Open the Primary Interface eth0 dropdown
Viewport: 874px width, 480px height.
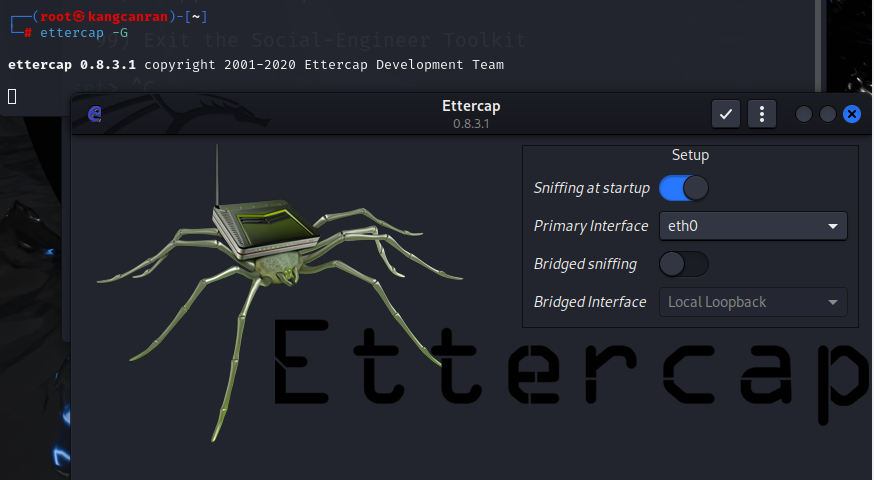[753, 226]
